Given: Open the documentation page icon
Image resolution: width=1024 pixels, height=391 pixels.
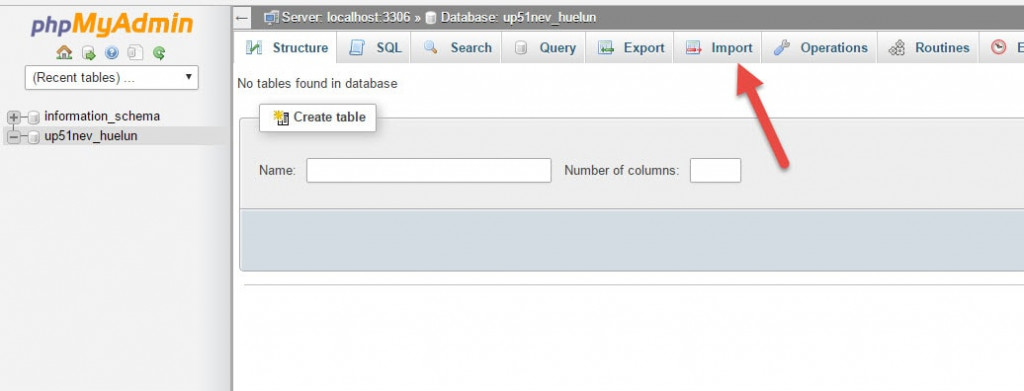Looking at the screenshot, I should pyautogui.click(x=135, y=52).
